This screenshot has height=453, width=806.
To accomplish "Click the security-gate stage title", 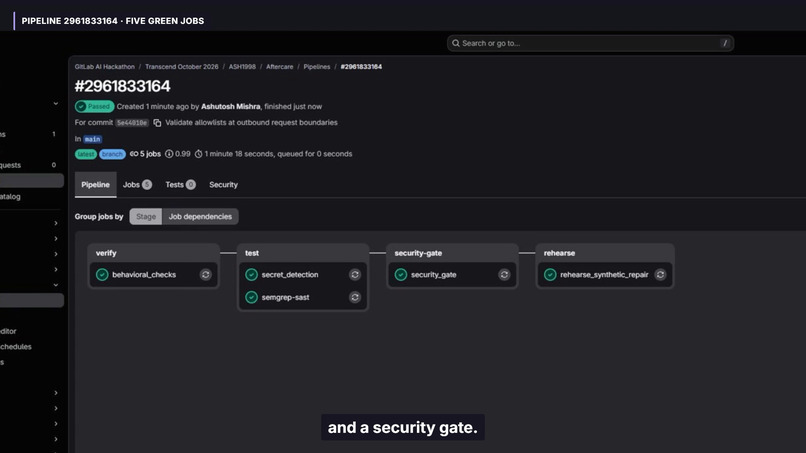I will 418,253.
